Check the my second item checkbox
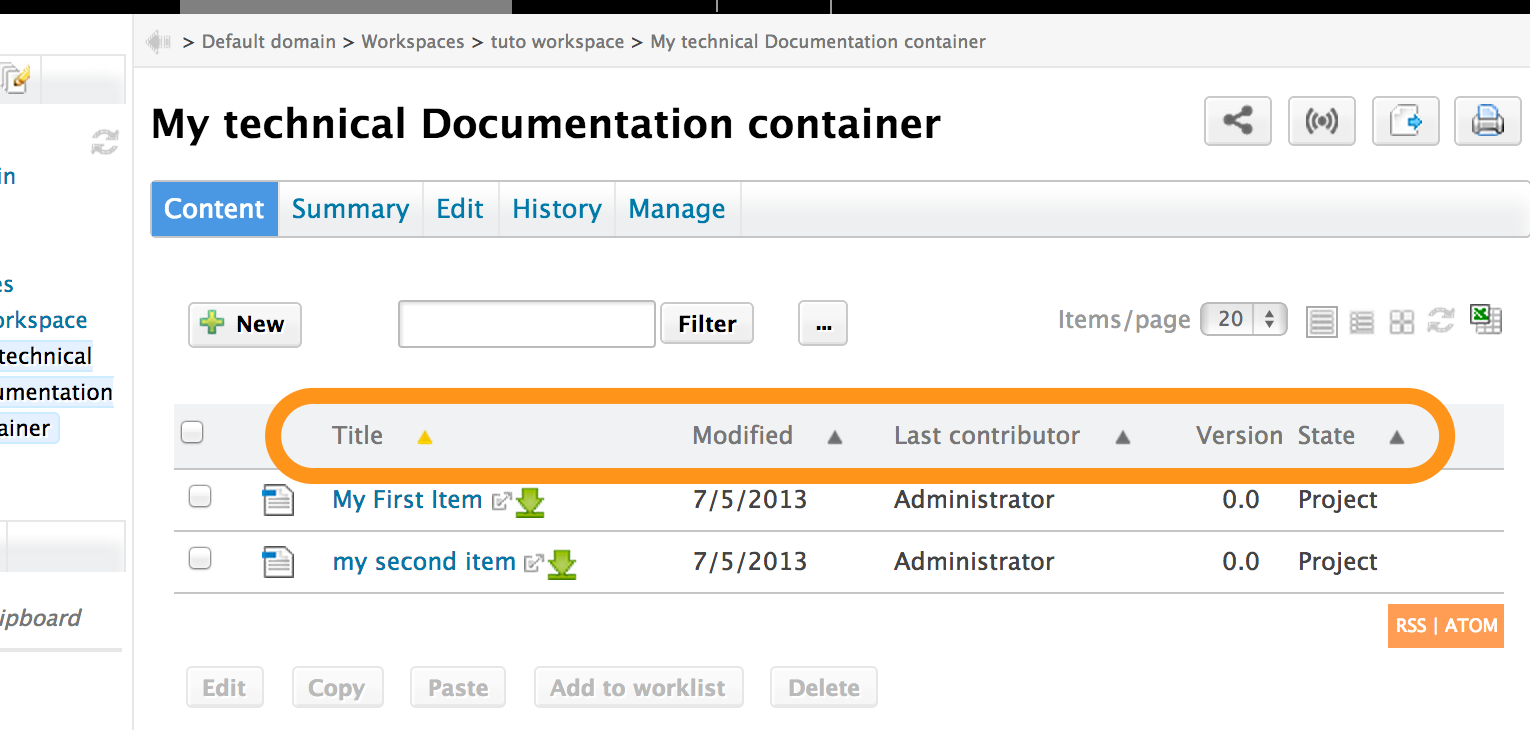Viewport: 1530px width, 730px height. click(200, 559)
